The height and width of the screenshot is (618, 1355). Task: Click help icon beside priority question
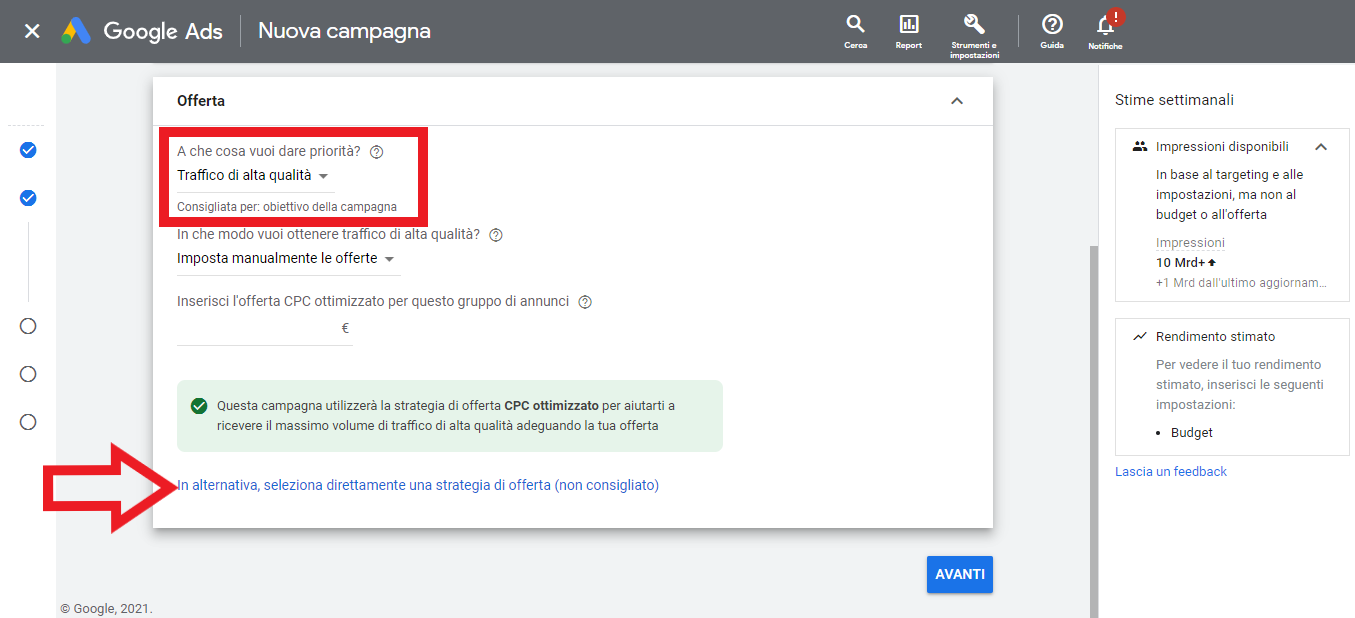click(376, 152)
